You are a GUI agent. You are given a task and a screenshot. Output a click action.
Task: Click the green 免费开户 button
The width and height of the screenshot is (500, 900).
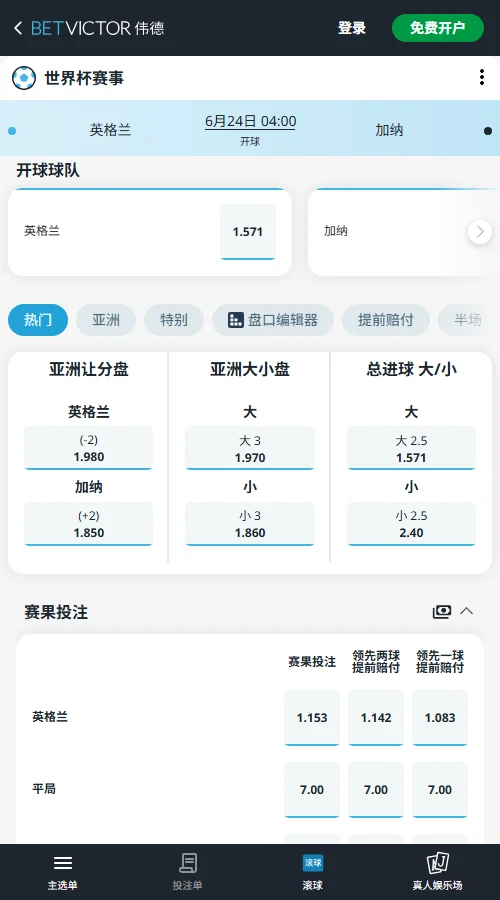click(437, 28)
